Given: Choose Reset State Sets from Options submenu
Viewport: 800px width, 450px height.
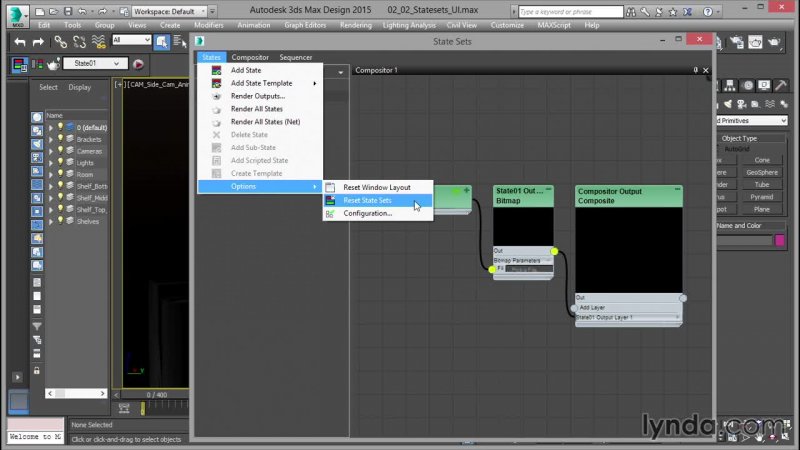Looking at the screenshot, I should pyautogui.click(x=378, y=201).
